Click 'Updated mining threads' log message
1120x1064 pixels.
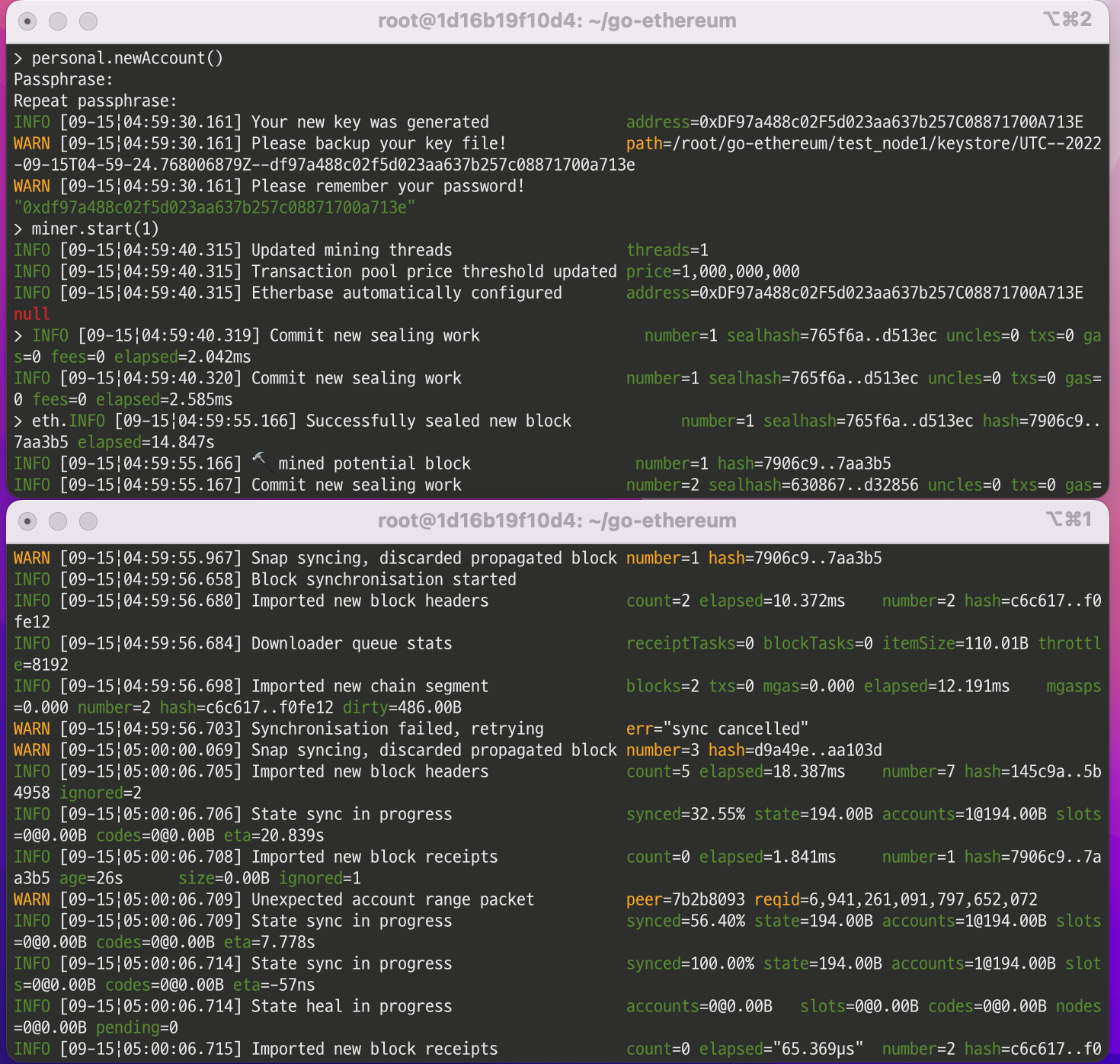pos(352,250)
